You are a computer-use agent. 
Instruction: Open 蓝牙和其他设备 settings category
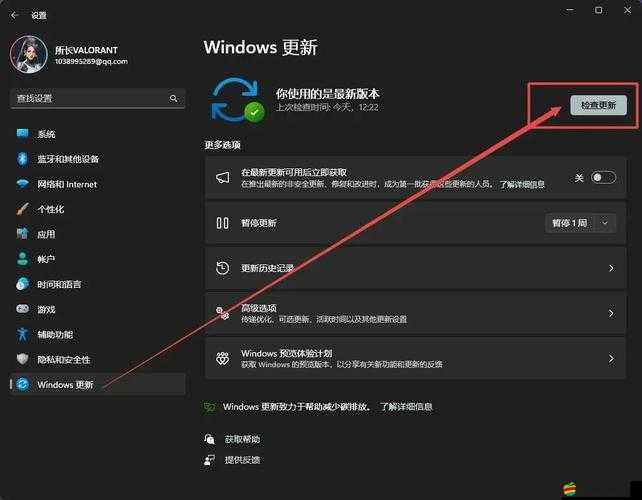point(97,159)
